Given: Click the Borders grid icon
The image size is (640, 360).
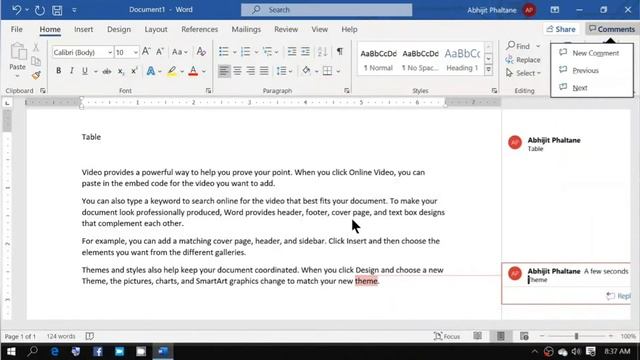Looking at the screenshot, I should point(327,71).
